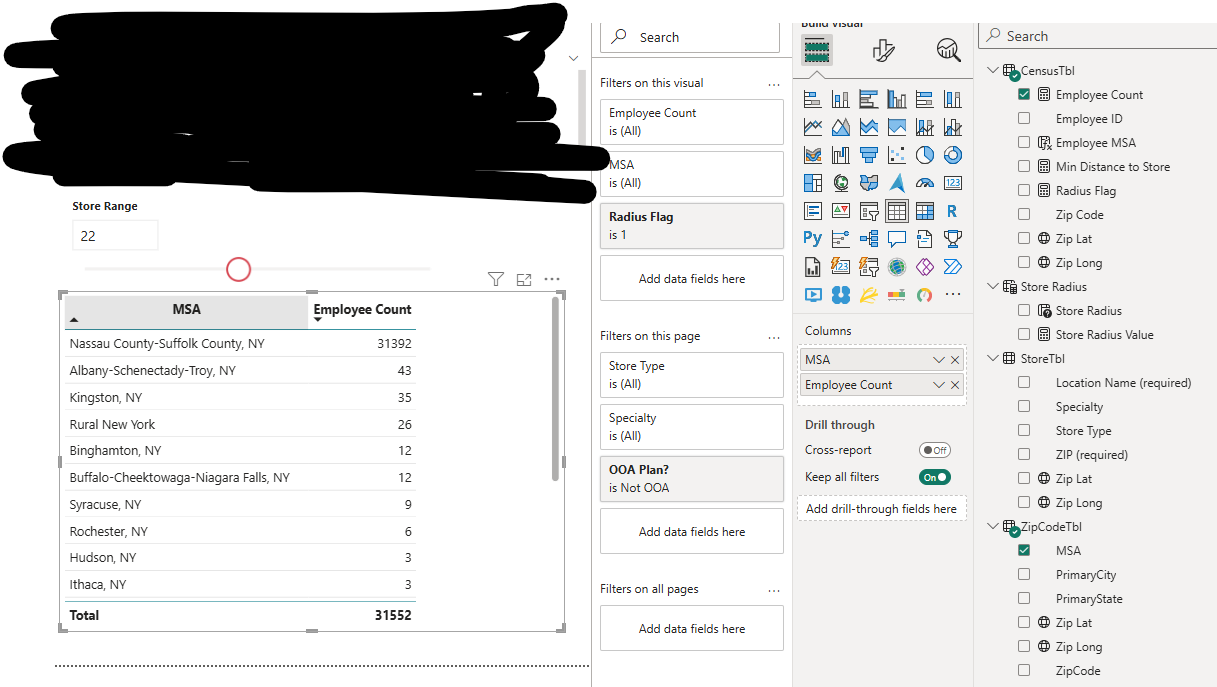The width and height of the screenshot is (1217, 687).
Task: Open the table visual's filter icon
Action: 495,279
